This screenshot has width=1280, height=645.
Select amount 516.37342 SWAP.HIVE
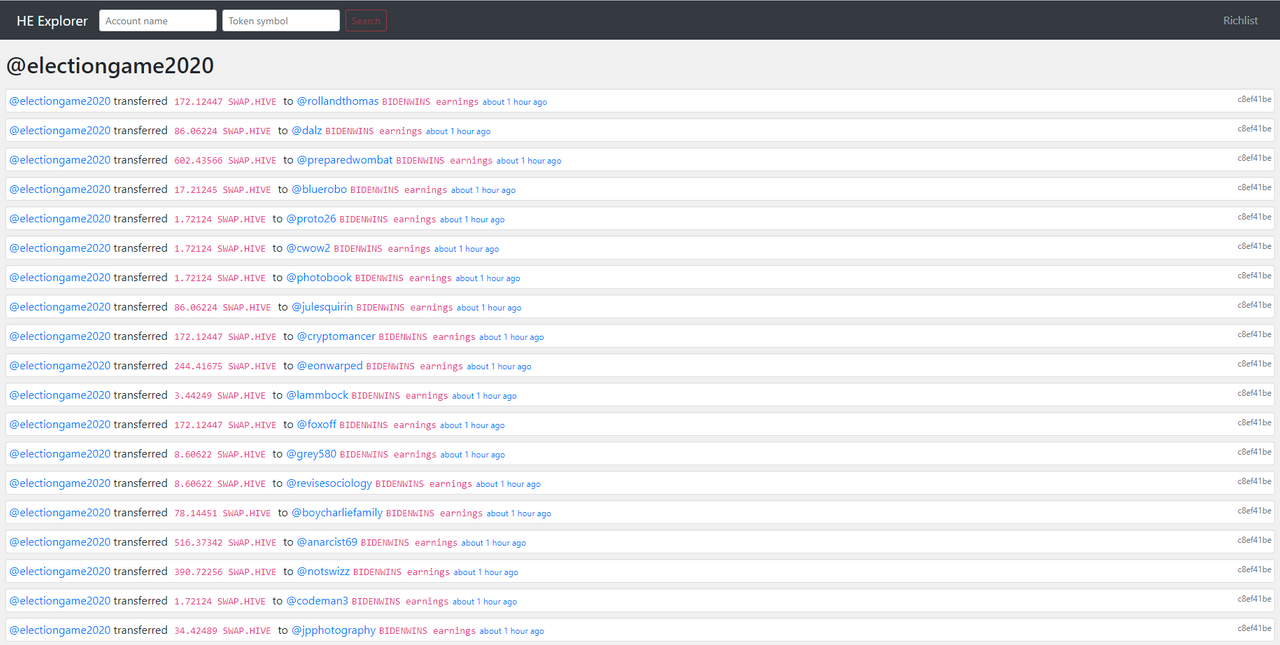coord(225,543)
